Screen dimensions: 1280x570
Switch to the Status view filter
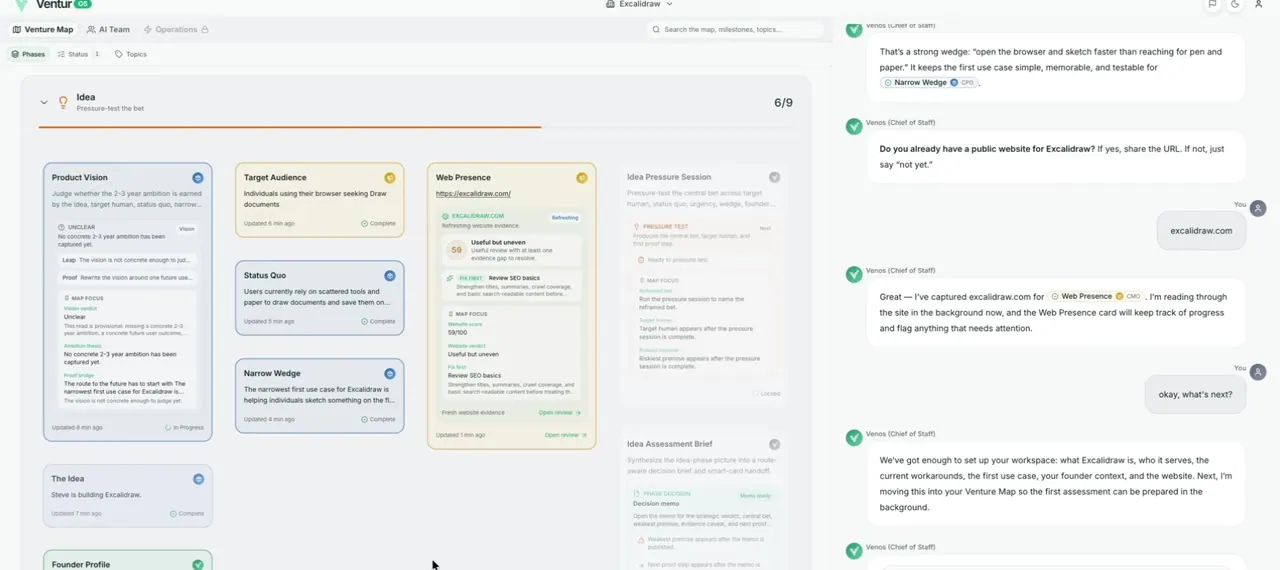pyautogui.click(x=78, y=54)
